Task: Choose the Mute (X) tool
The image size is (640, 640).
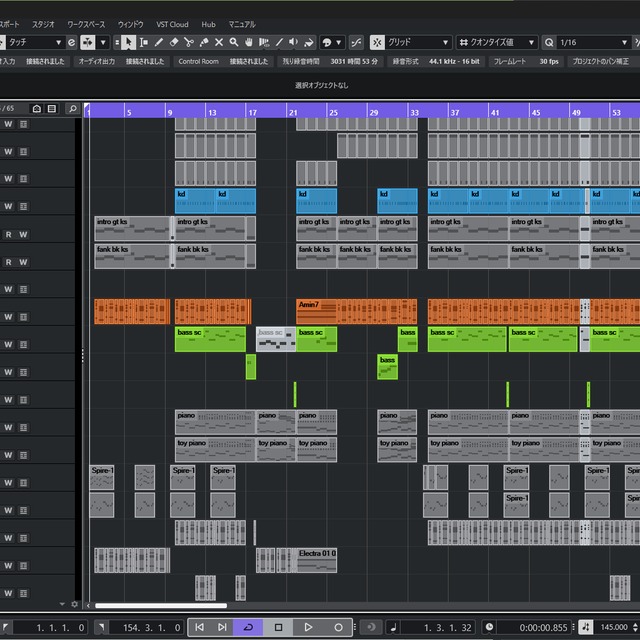Action: click(x=219, y=42)
